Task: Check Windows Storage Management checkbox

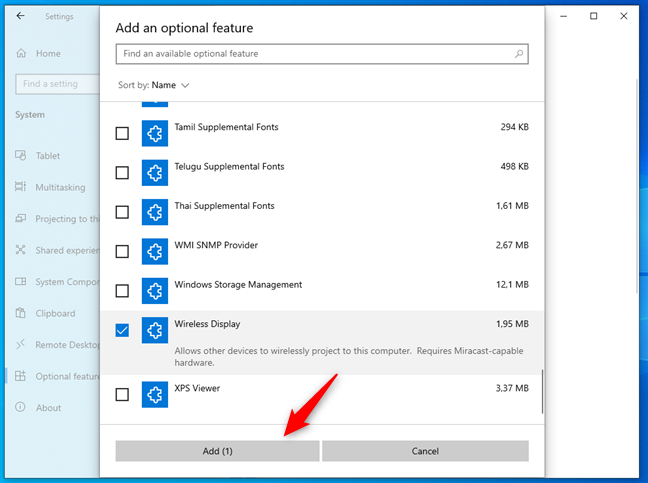Action: (x=122, y=291)
